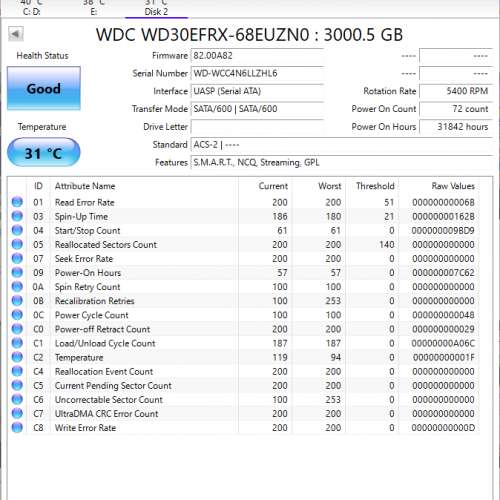
Task: Click the ID column header
Action: tap(38, 186)
